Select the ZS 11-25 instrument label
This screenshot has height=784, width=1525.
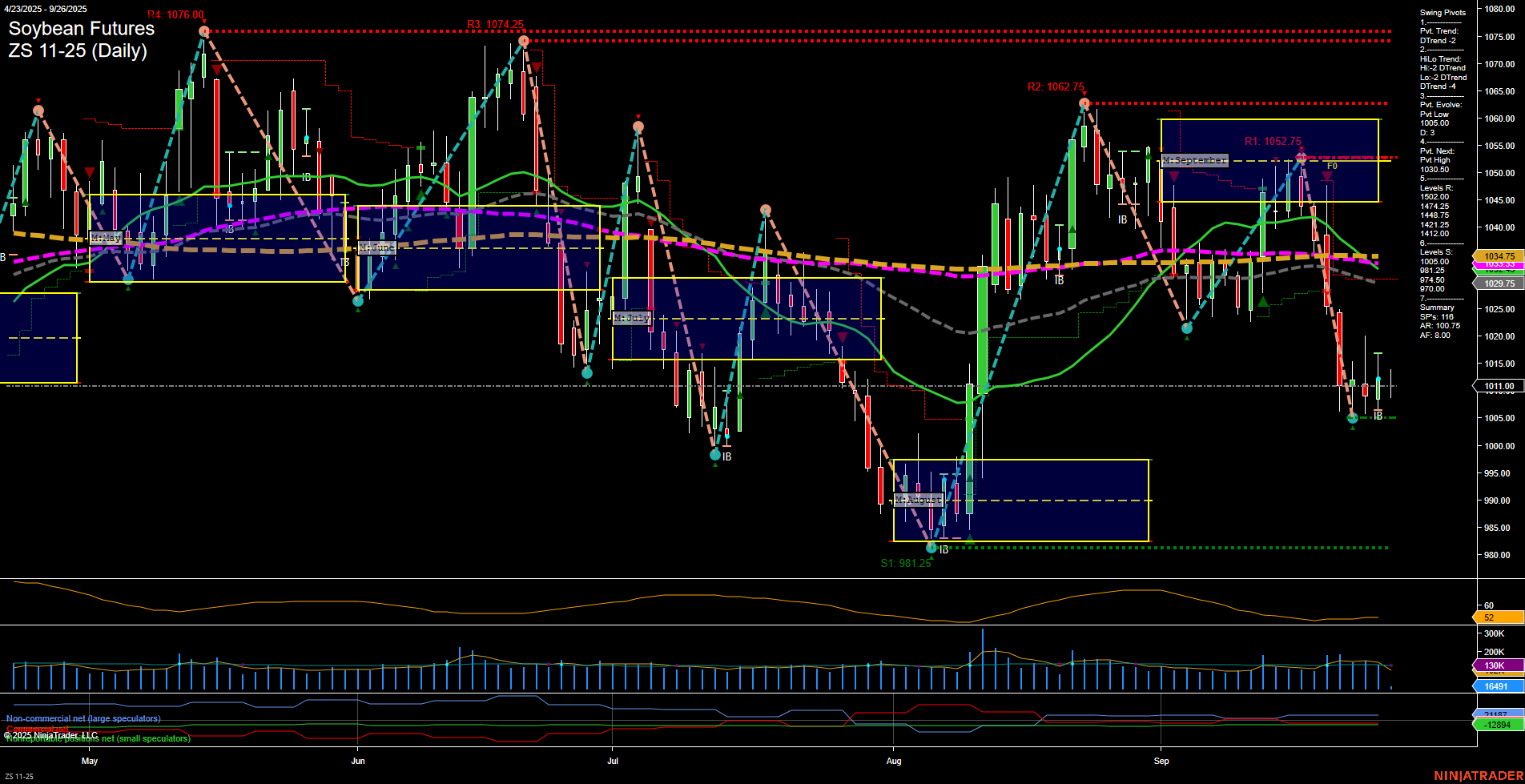[18, 774]
